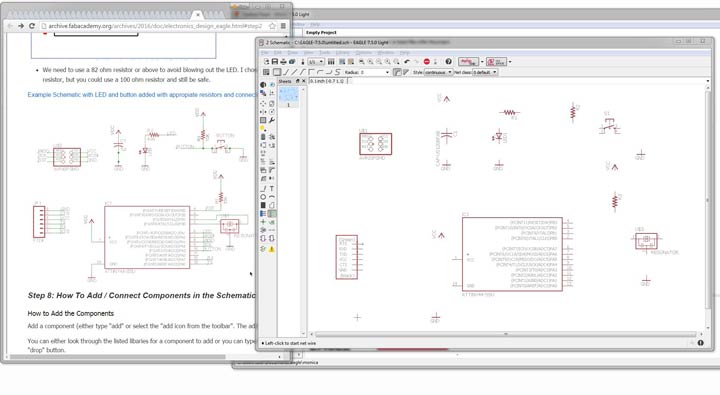Click the Zoom to fit icon
720x395 pixels.
[362, 62]
